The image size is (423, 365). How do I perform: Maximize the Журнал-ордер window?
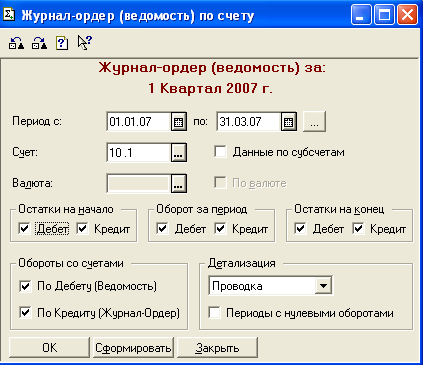pos(384,15)
